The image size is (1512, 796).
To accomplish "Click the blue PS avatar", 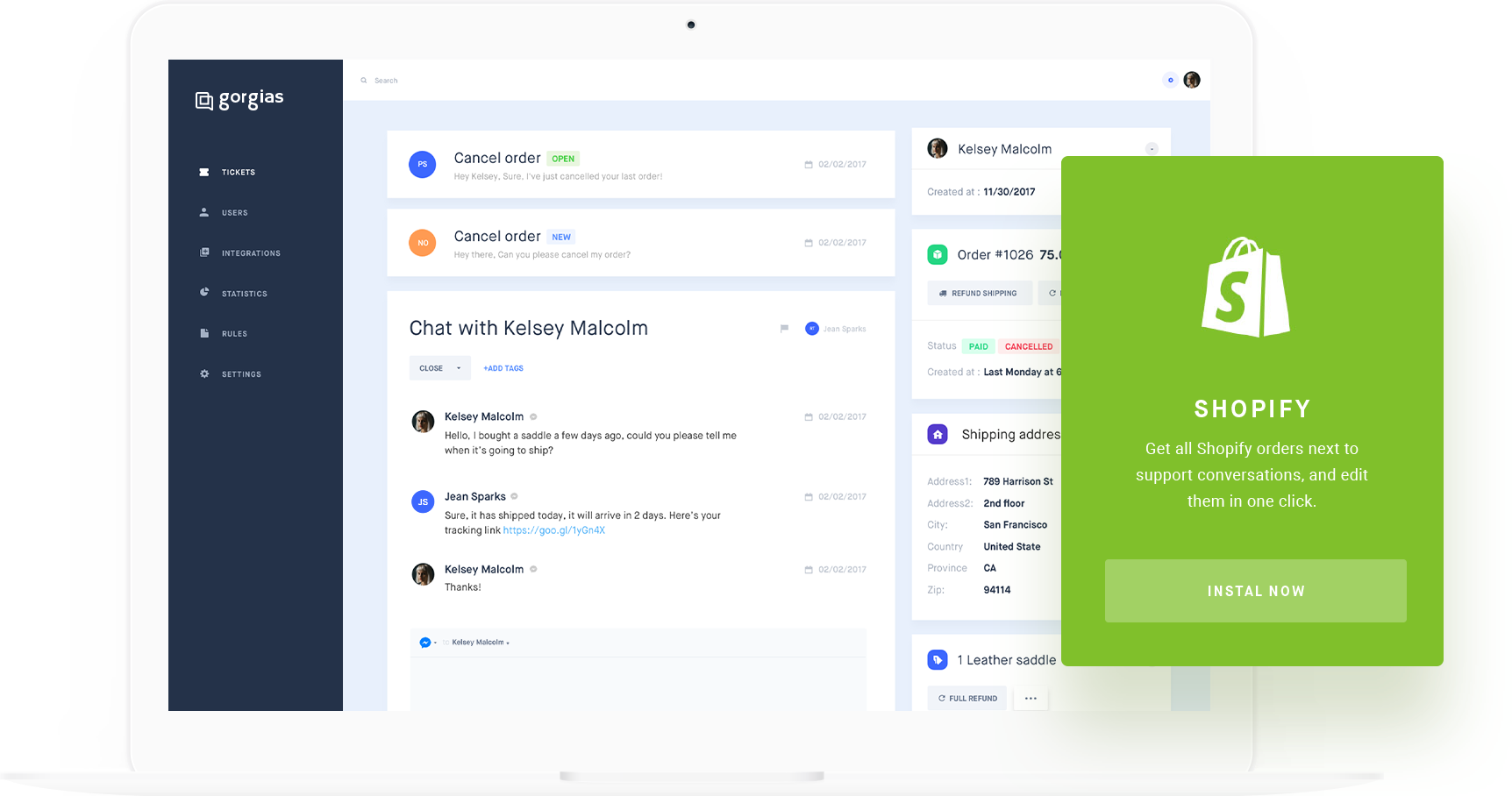I will pyautogui.click(x=423, y=164).
